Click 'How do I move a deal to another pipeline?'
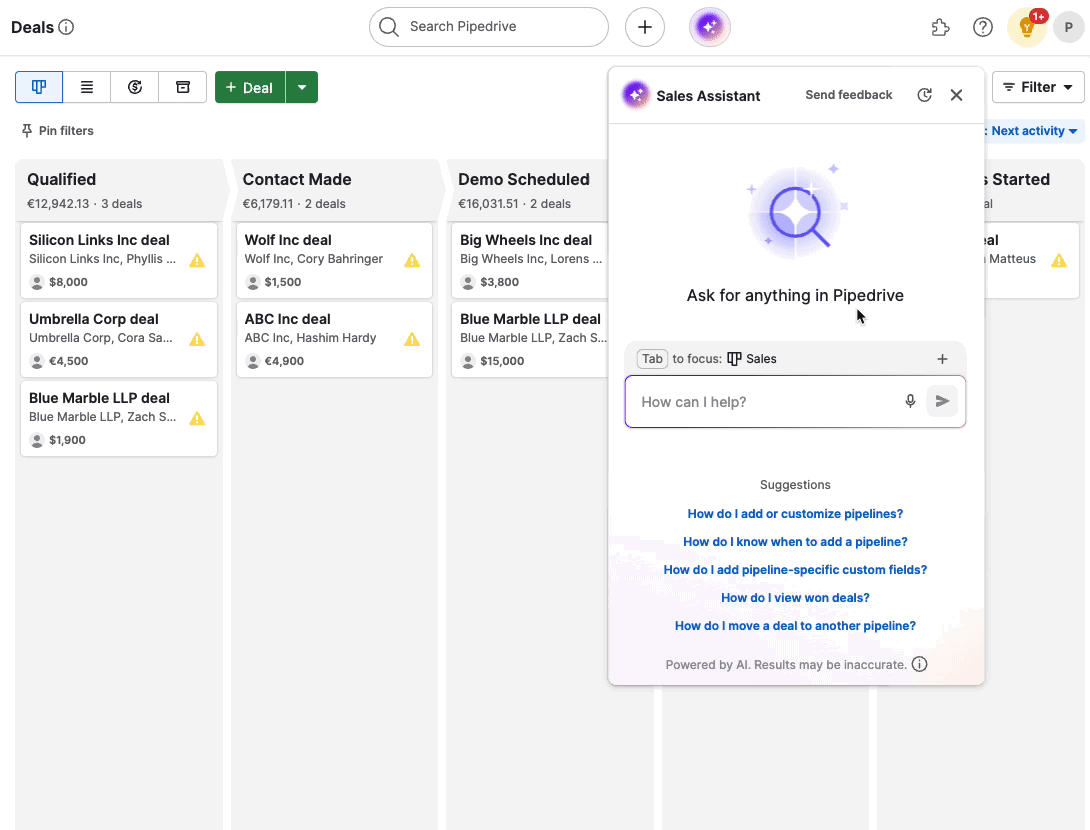This screenshot has height=830, width=1090. click(x=795, y=626)
